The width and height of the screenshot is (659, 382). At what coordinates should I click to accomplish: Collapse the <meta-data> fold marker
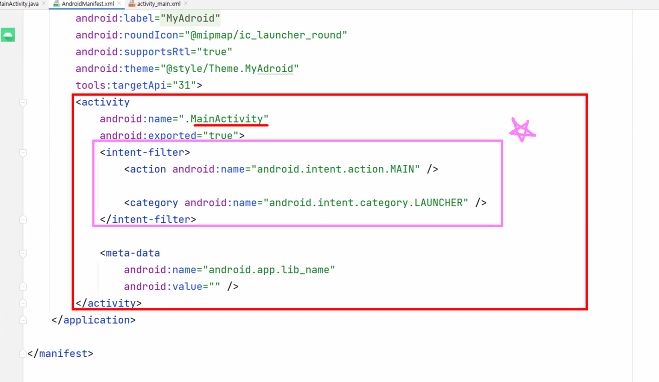point(23,253)
